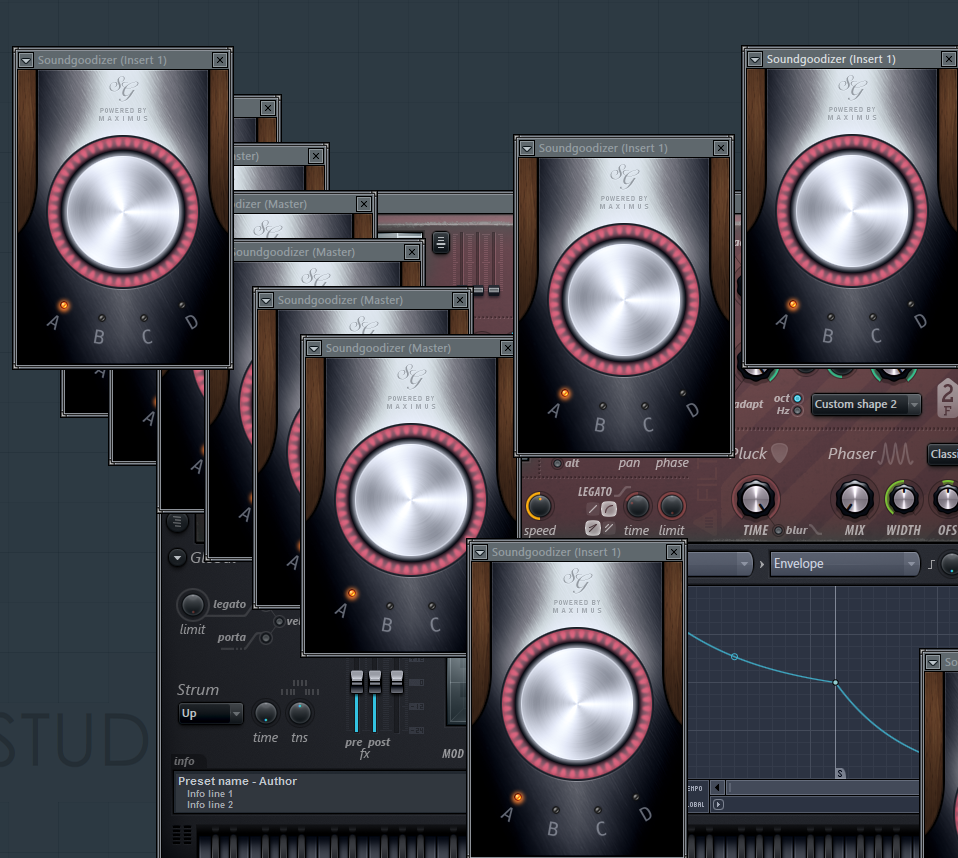Select the lower-left highlighted legato mode button

click(x=593, y=527)
